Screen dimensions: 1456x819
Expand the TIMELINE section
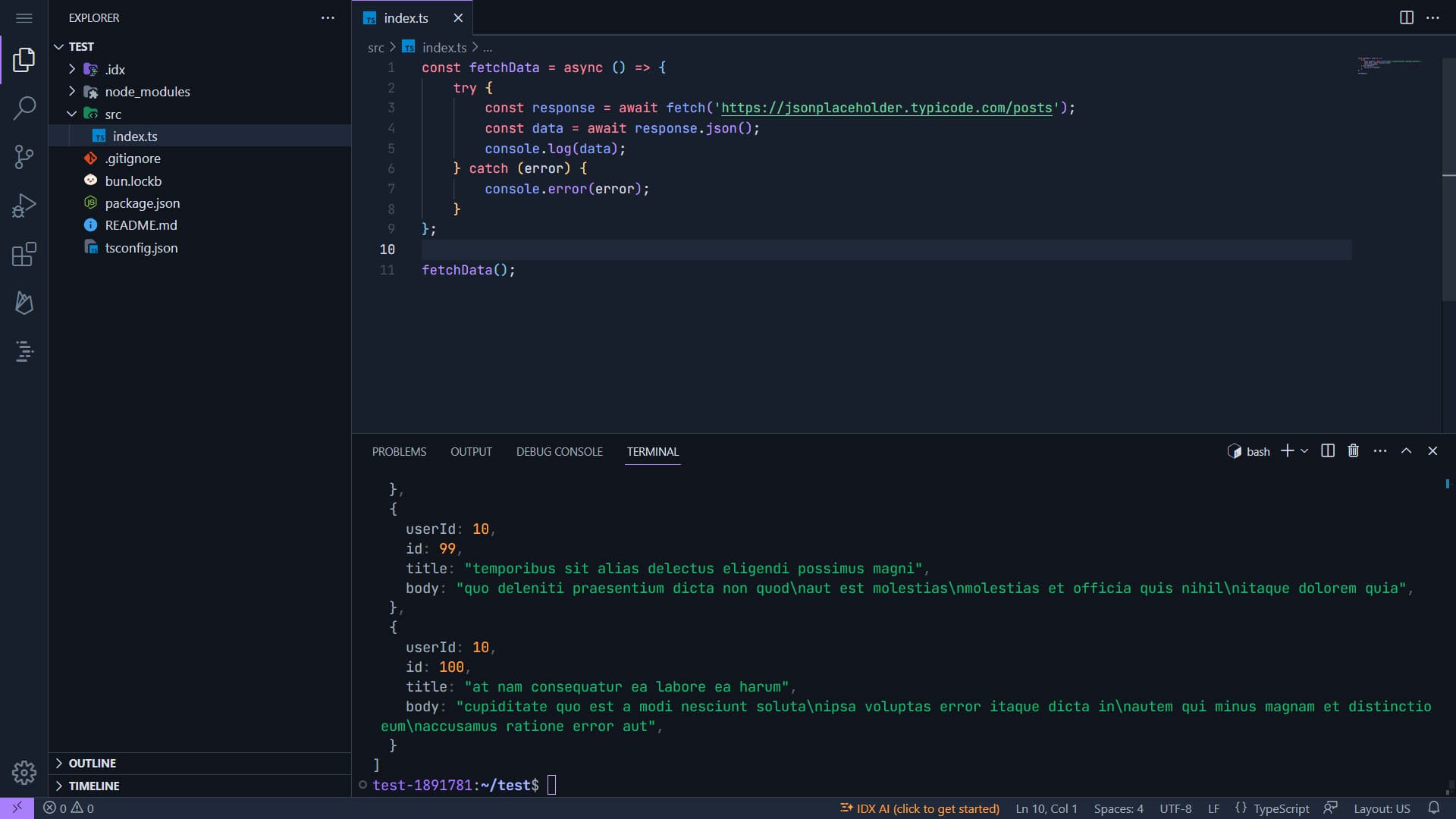[x=200, y=786]
